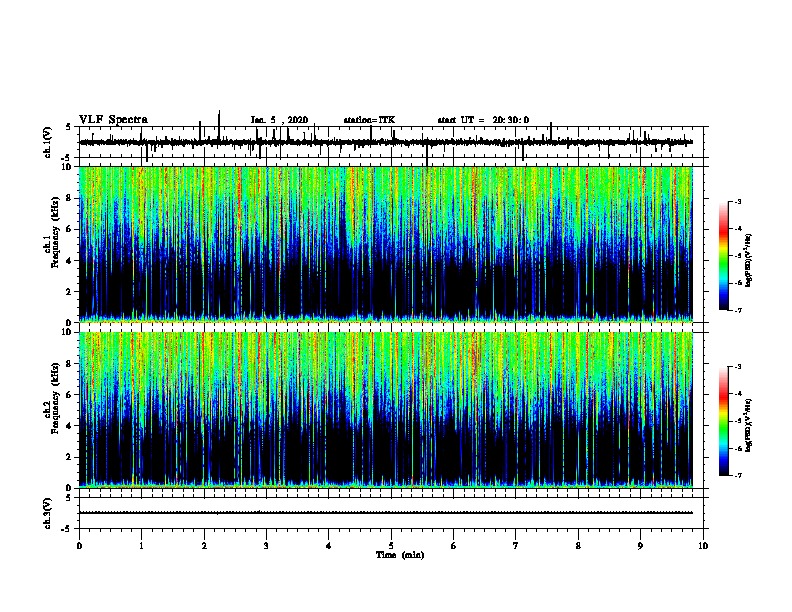Click time axis tick label "5"

391,546
